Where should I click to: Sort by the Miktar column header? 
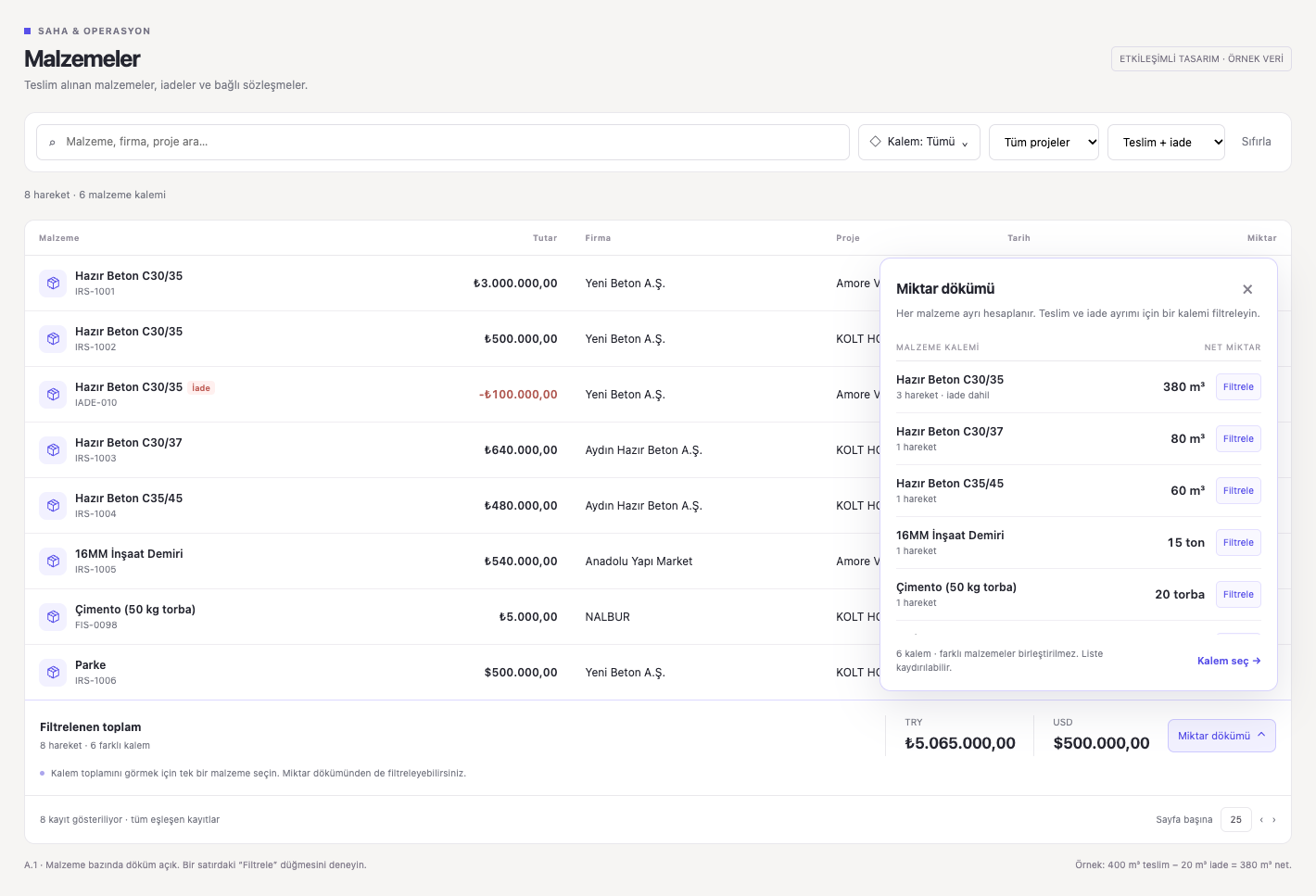[x=1261, y=238]
